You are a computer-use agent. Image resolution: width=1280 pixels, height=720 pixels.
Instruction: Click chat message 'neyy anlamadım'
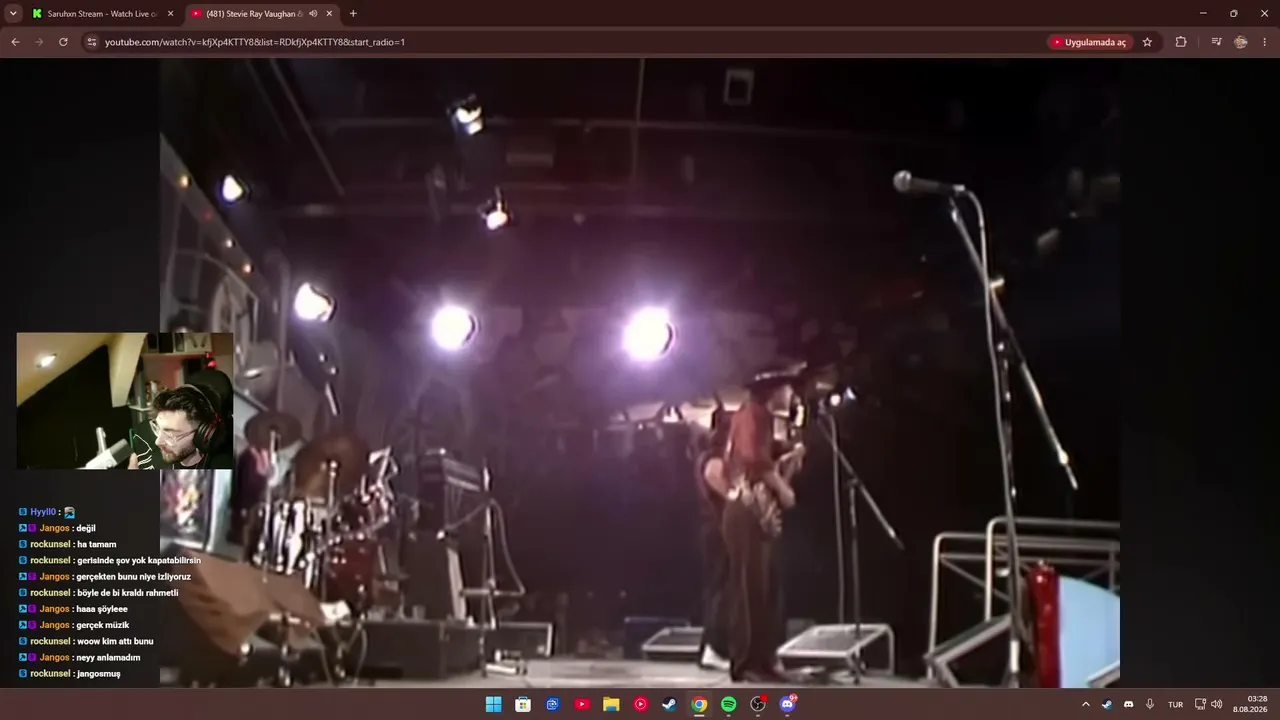click(108, 657)
